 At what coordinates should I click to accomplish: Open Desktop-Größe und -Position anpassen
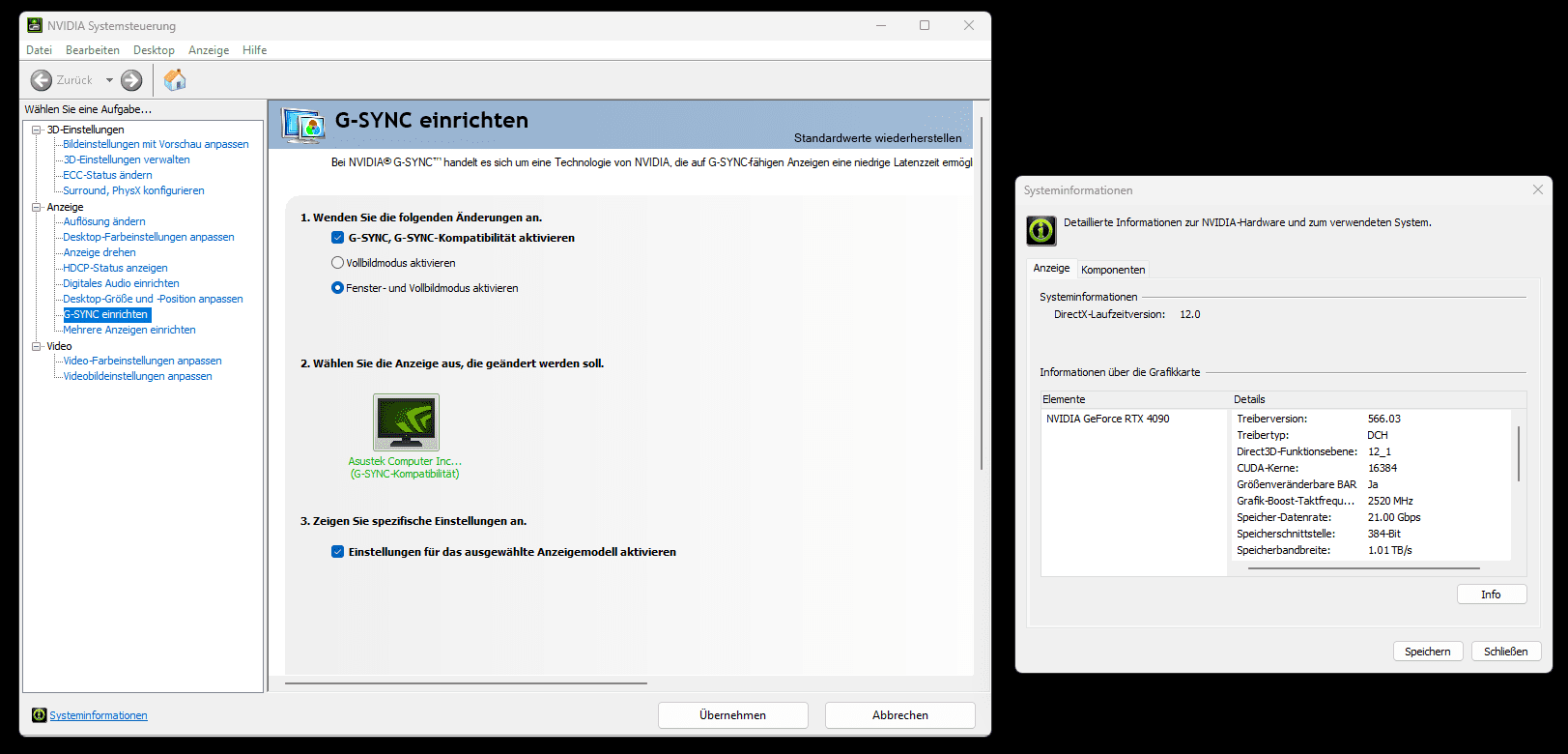[154, 299]
